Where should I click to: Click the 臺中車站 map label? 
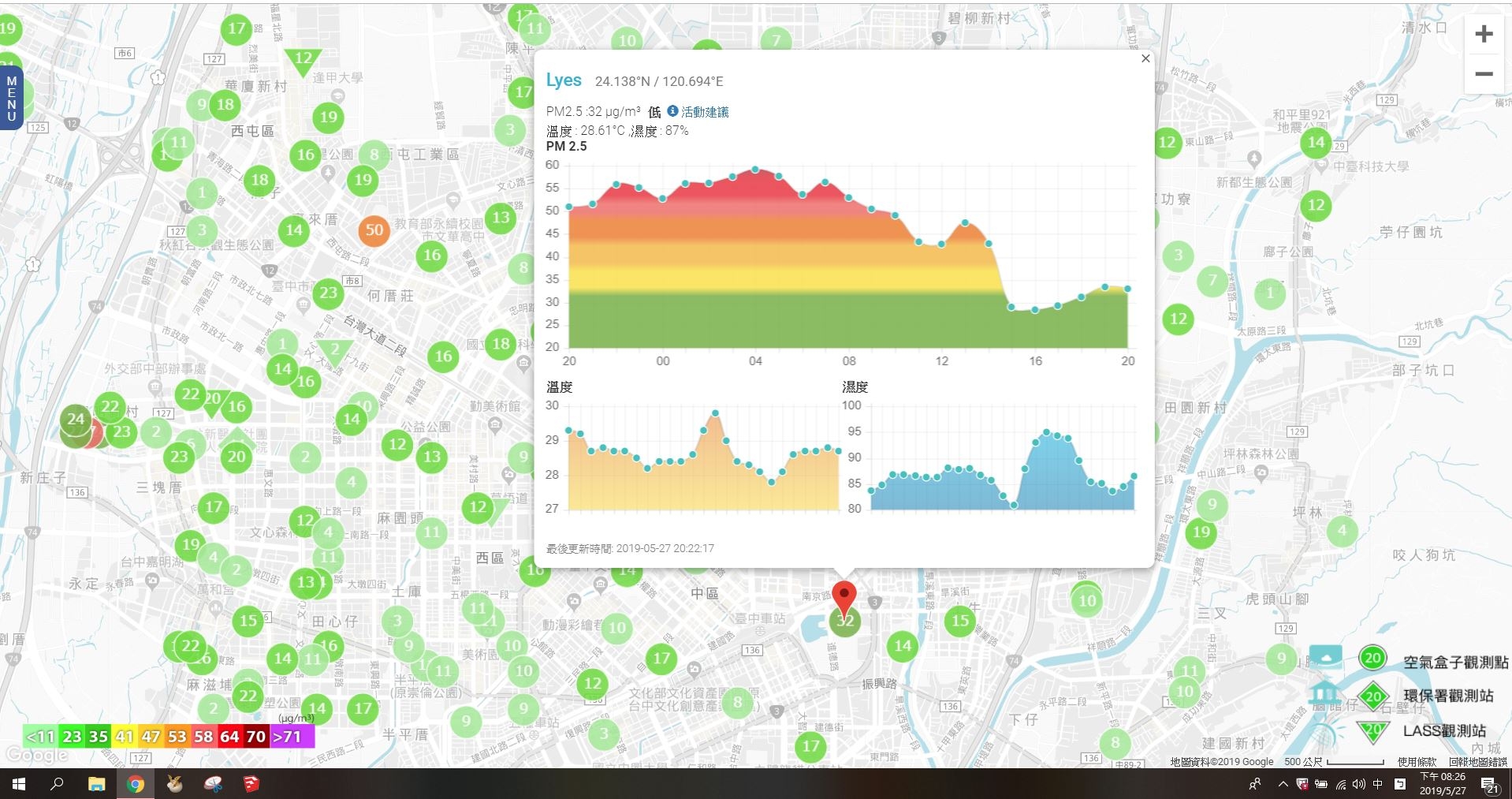coord(760,618)
